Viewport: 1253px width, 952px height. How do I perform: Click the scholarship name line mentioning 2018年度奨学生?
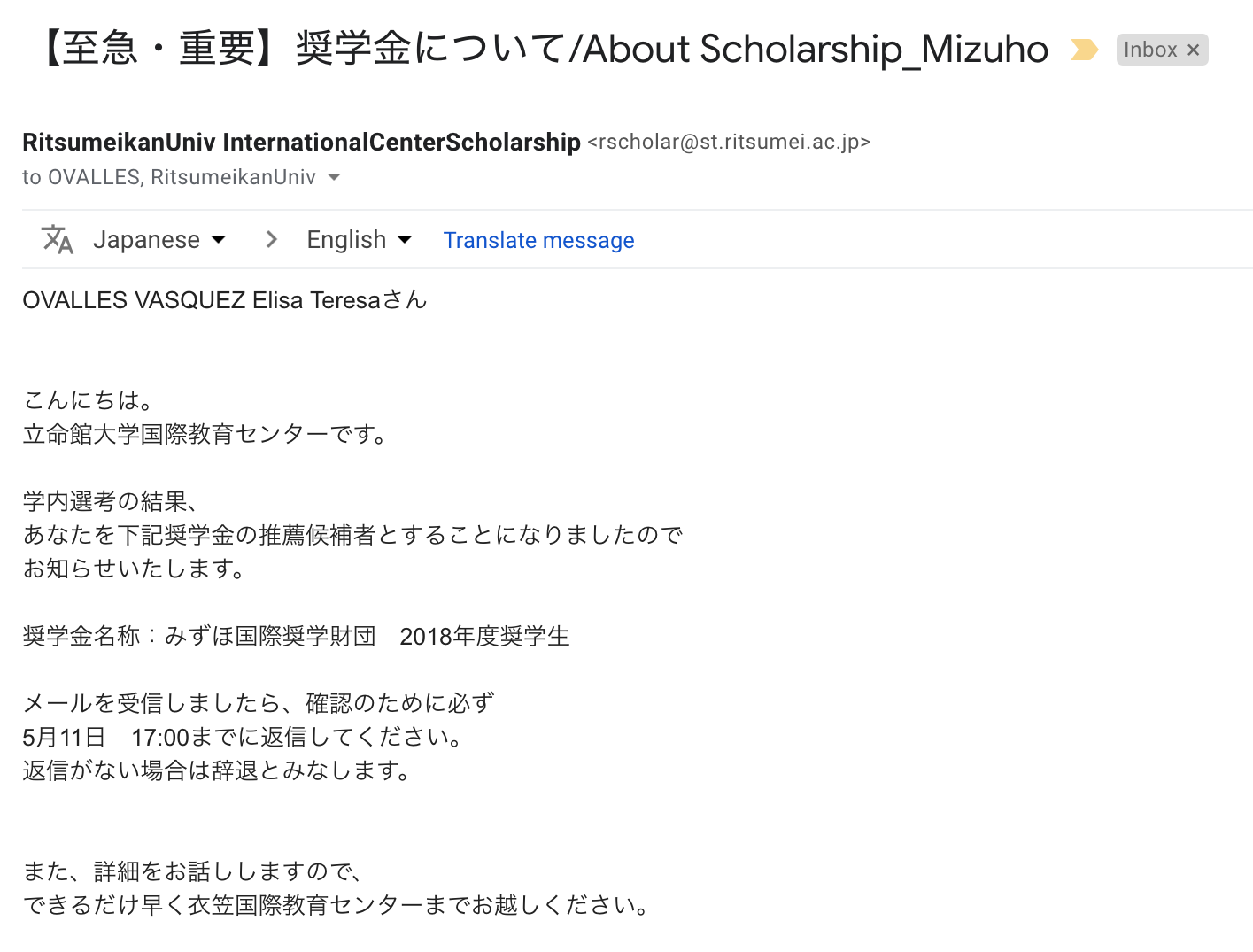pos(297,636)
